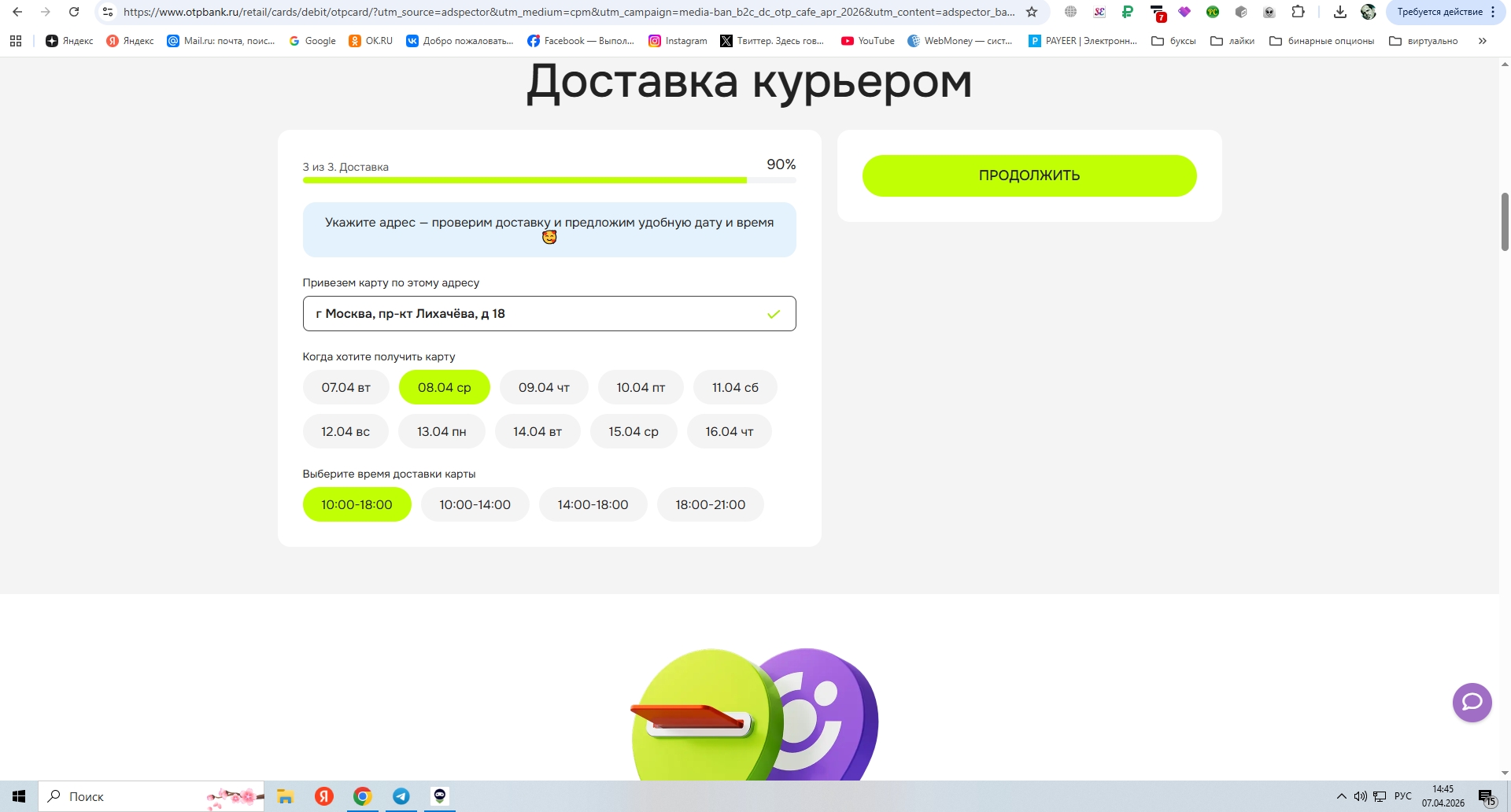Open Telegram from the taskbar
The image size is (1511, 812).
click(401, 796)
